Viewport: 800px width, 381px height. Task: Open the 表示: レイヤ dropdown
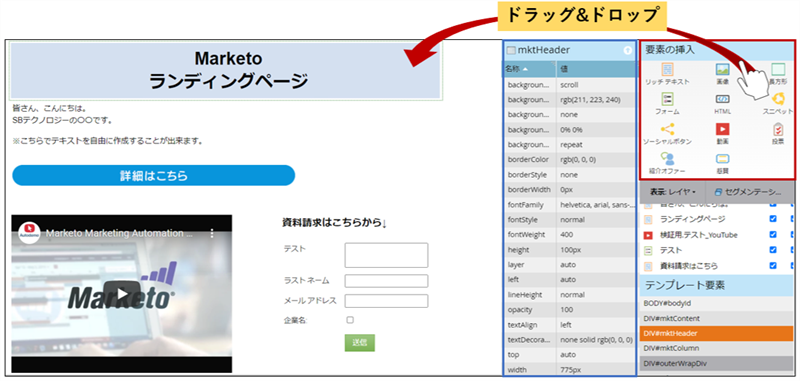point(672,192)
